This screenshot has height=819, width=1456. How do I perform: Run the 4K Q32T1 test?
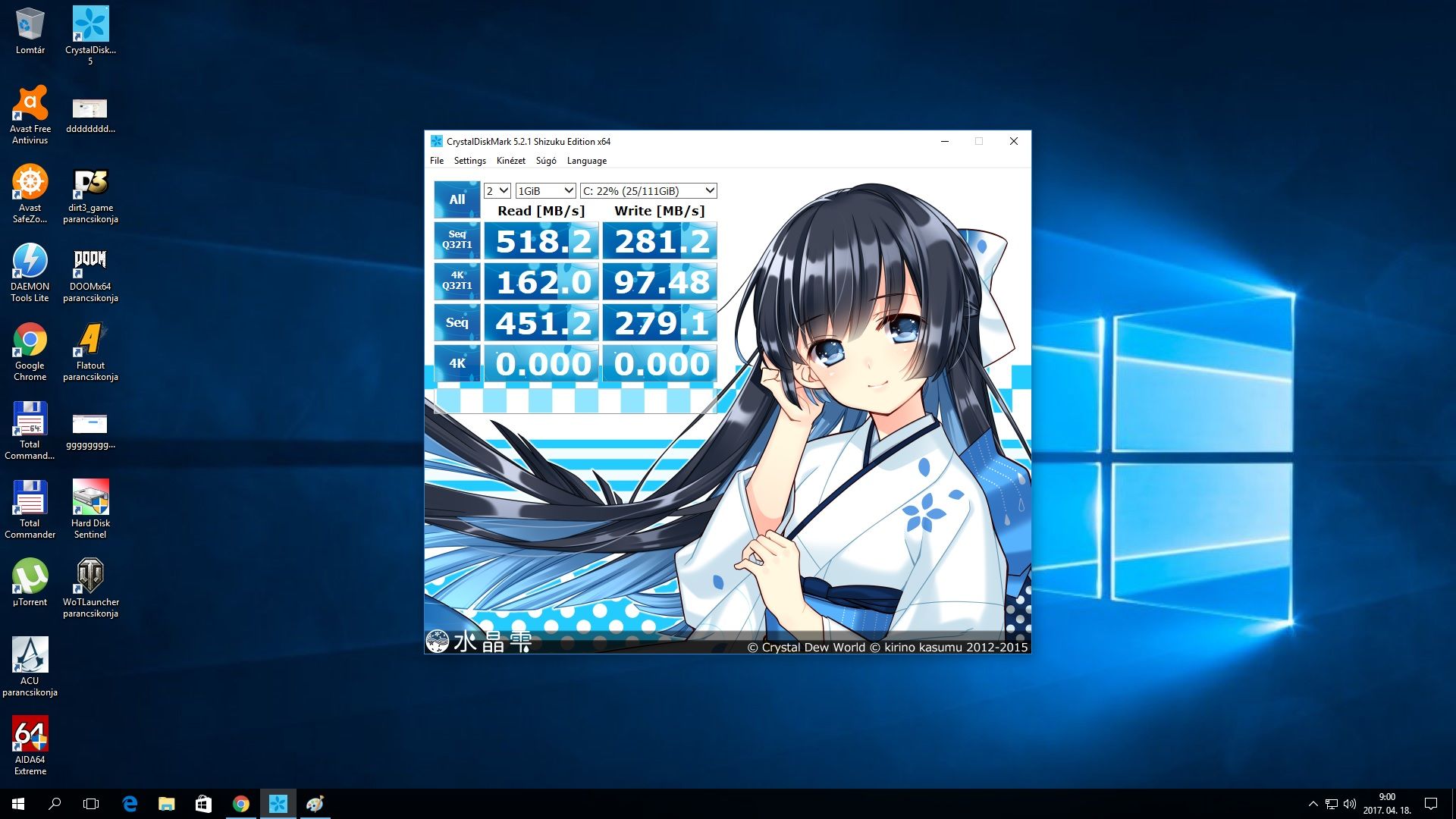click(457, 281)
